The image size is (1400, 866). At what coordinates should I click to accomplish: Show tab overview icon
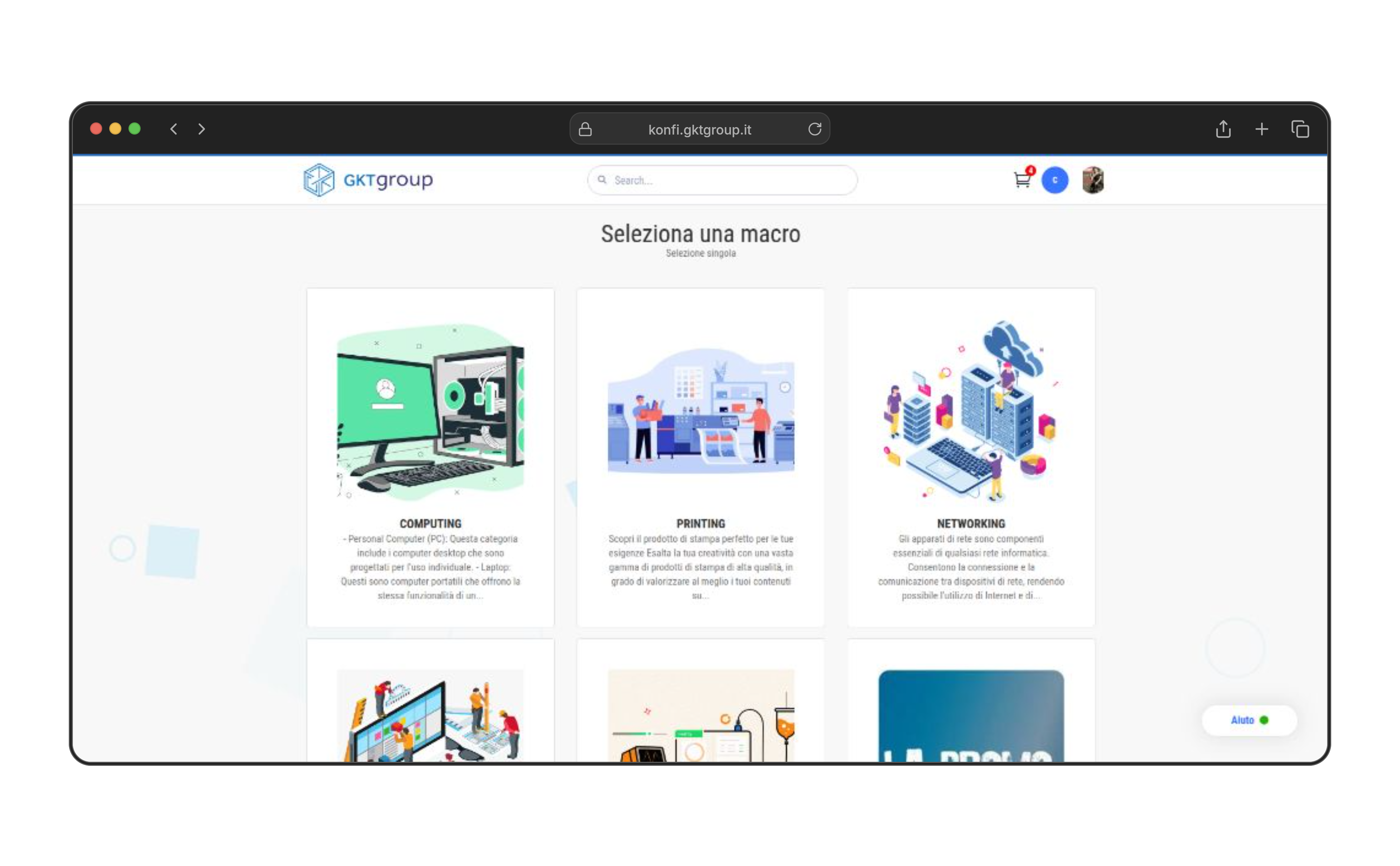click(1300, 129)
